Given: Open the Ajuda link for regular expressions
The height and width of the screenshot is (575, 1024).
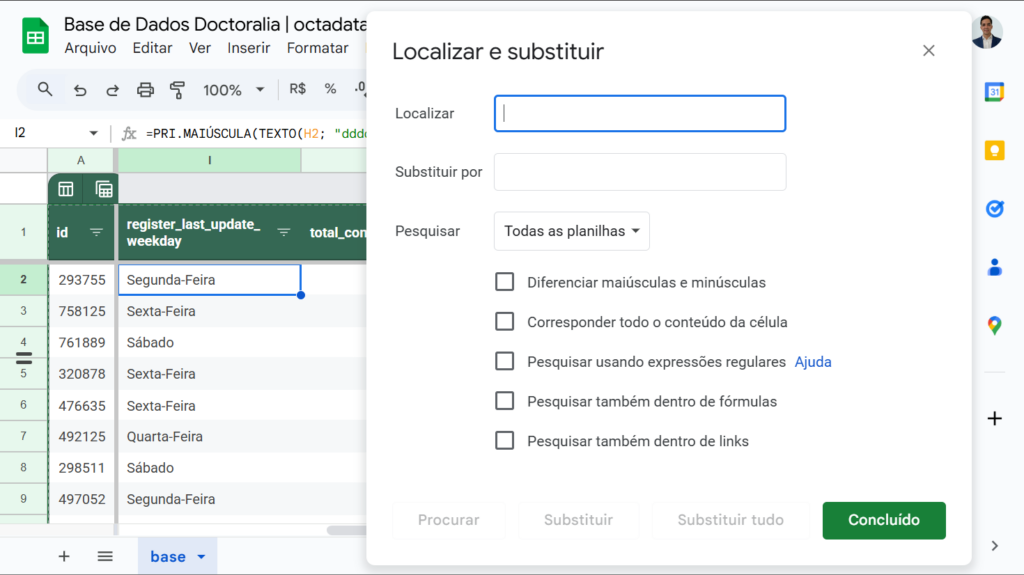Looking at the screenshot, I should [813, 362].
